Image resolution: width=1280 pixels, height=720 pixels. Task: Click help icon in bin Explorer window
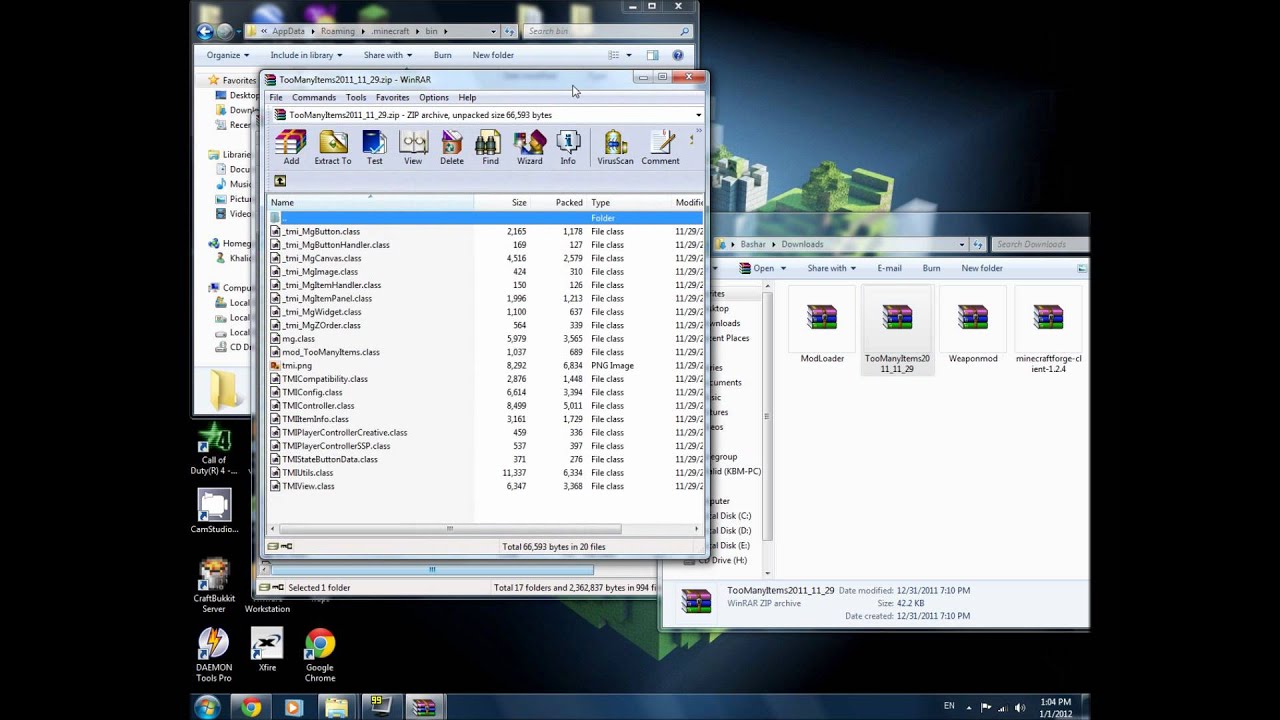[x=678, y=55]
